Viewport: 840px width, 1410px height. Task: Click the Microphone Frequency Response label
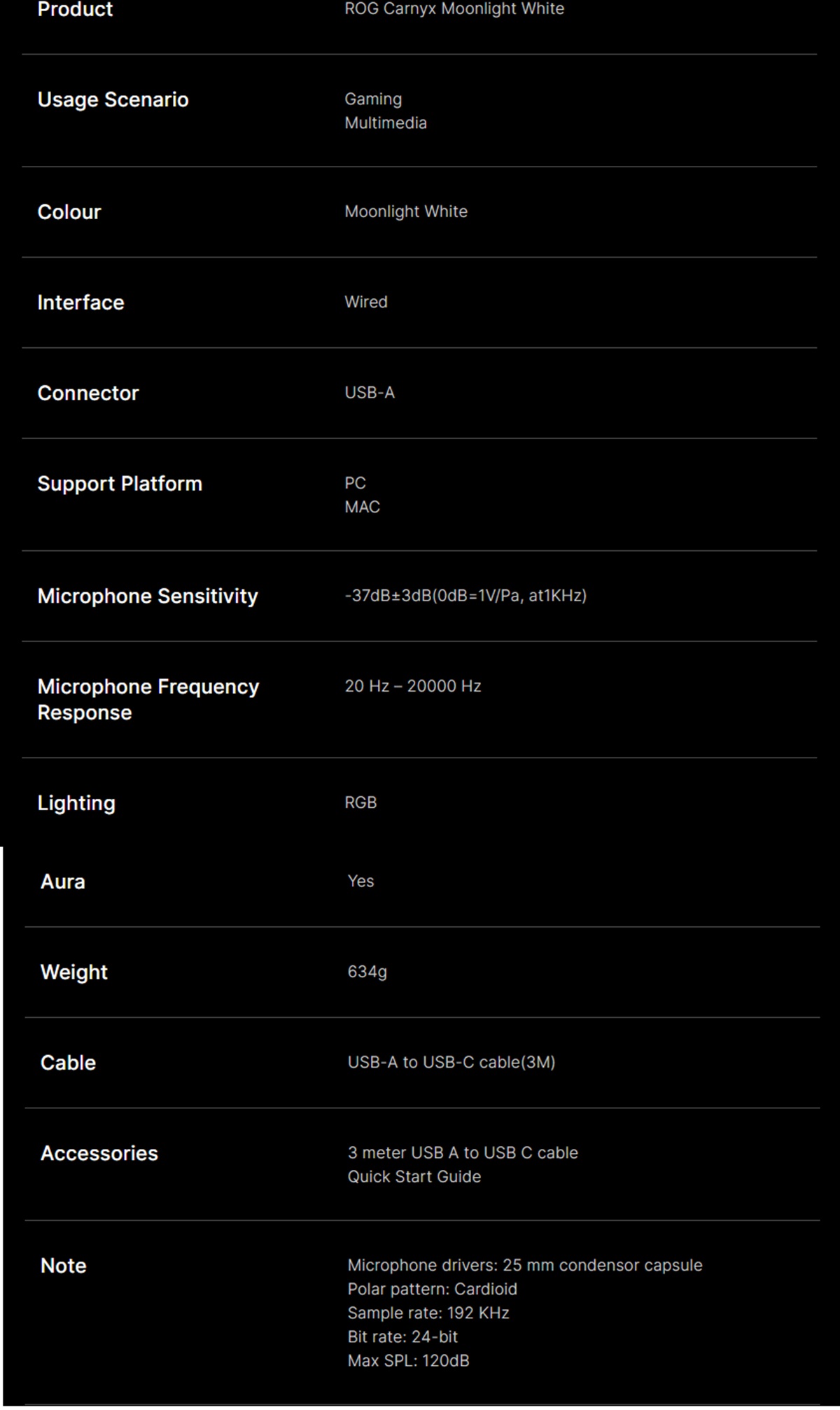click(148, 699)
